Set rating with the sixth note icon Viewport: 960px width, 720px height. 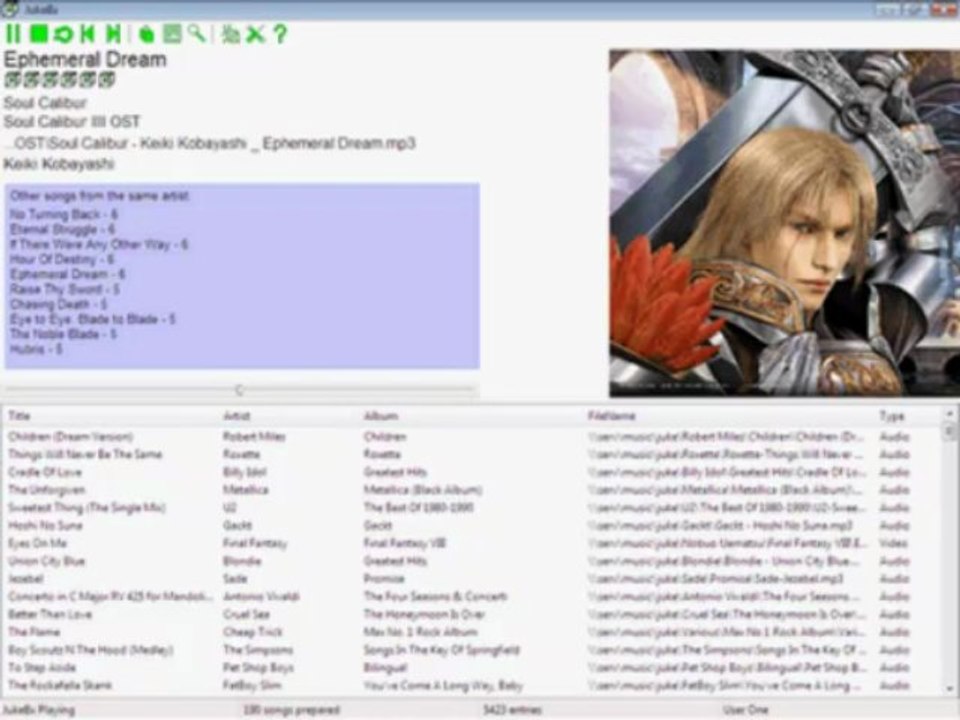pyautogui.click(x=107, y=80)
